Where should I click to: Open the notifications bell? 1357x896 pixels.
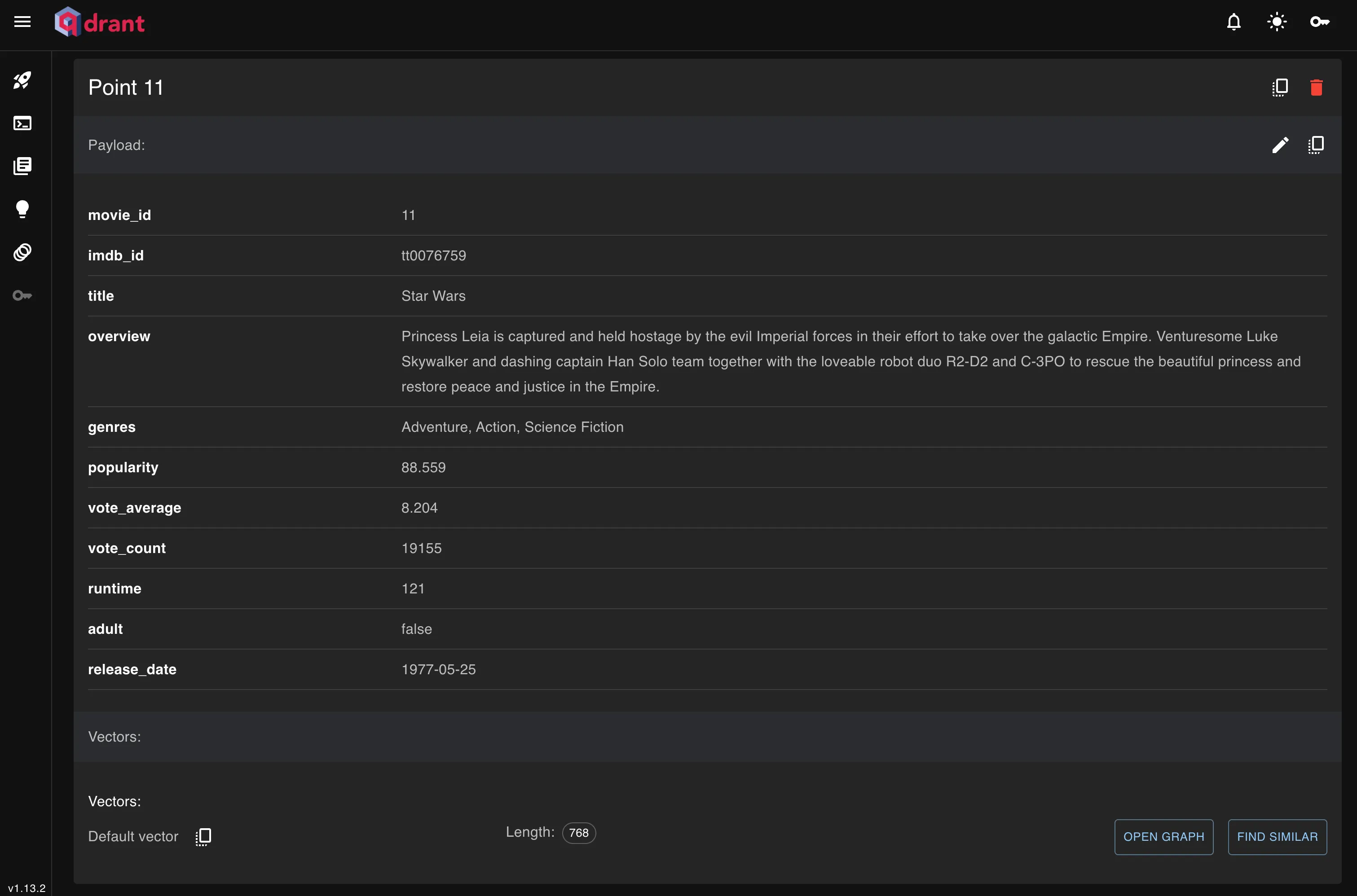click(x=1234, y=22)
